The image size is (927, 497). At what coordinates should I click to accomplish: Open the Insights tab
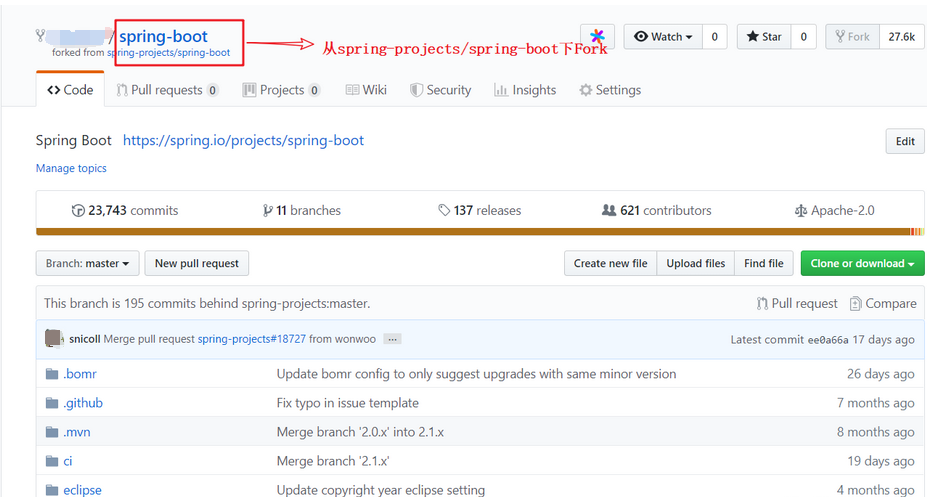pyautogui.click(x=525, y=90)
